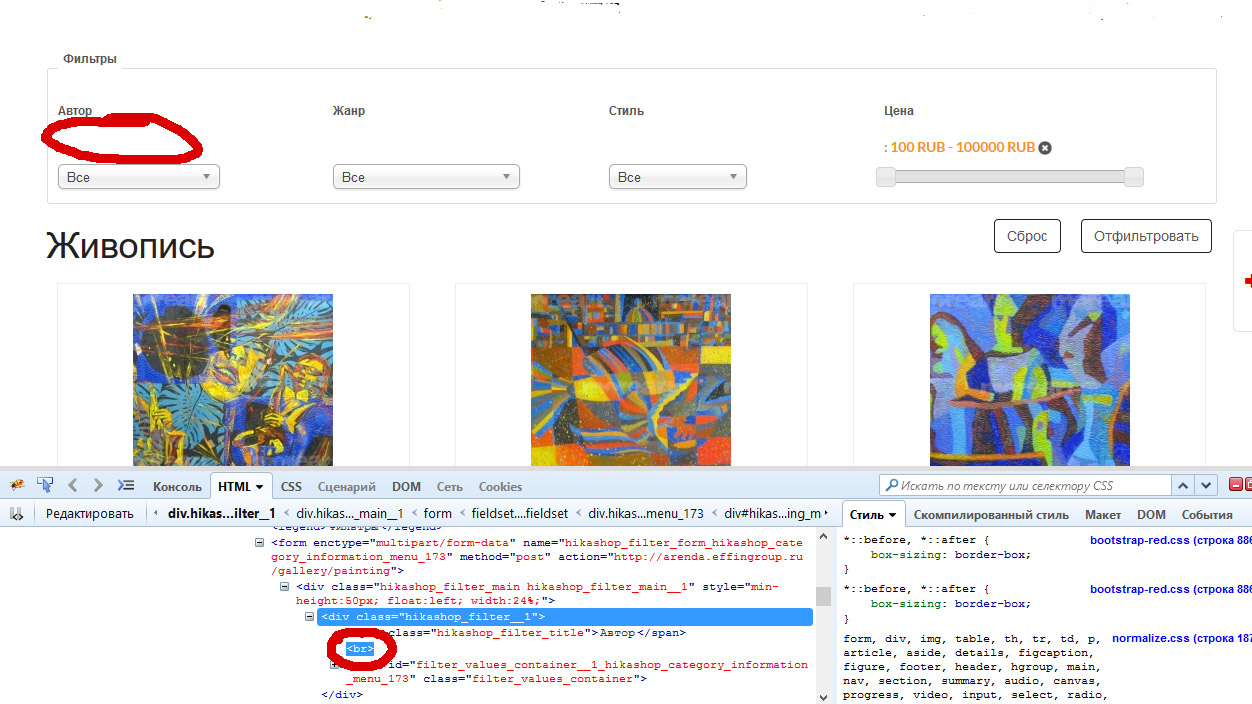
Task: Open the Firebug bug icon menu
Action: pos(17,485)
